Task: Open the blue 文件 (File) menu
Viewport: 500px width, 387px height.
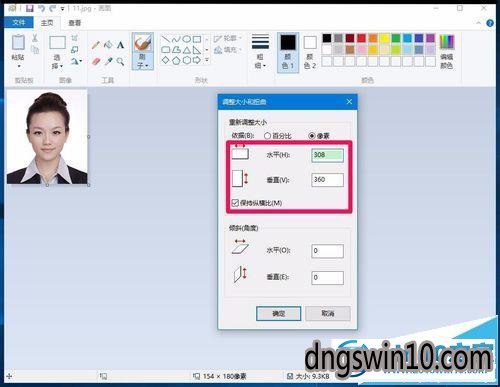Action: [19, 23]
